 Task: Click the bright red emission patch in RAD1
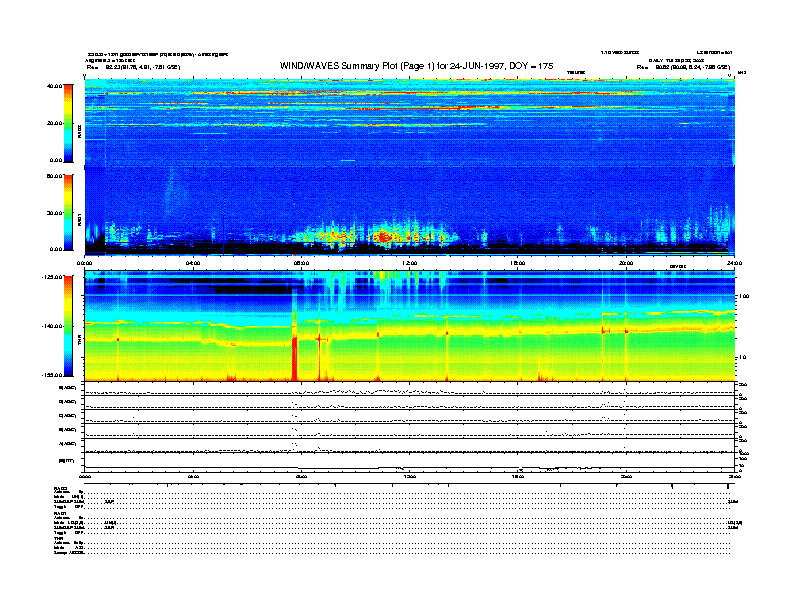click(384, 236)
